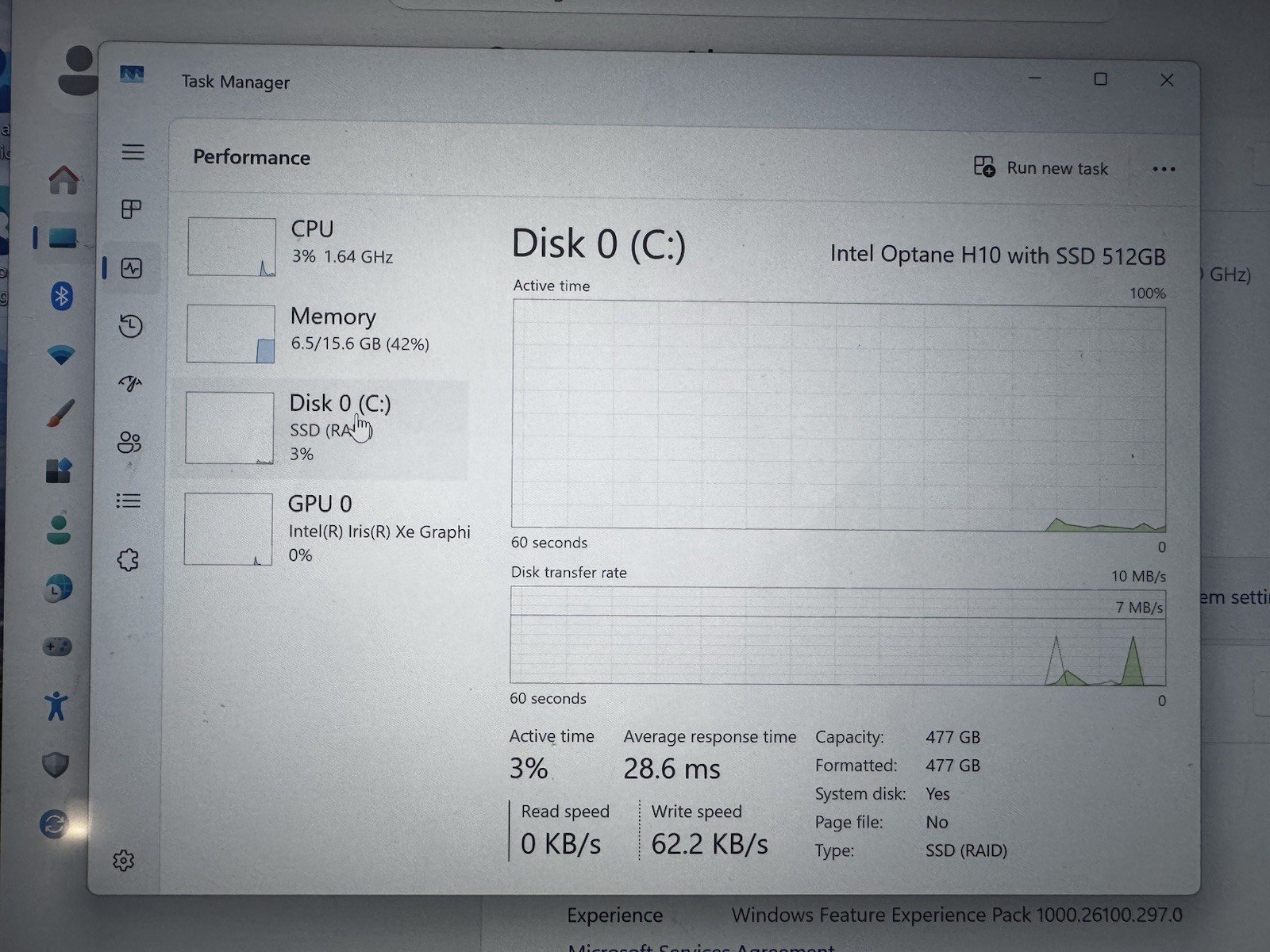This screenshot has height=952, width=1270.
Task: Click the Capacity "477 GB" value
Action: (x=952, y=737)
